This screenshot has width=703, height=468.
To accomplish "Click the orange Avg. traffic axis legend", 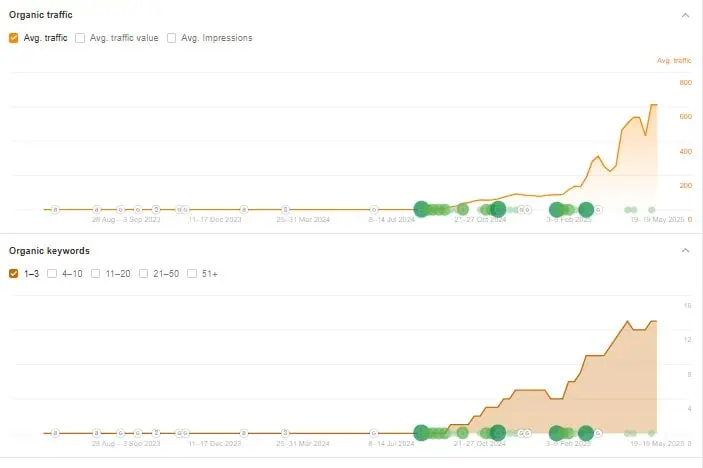I will pos(674,61).
